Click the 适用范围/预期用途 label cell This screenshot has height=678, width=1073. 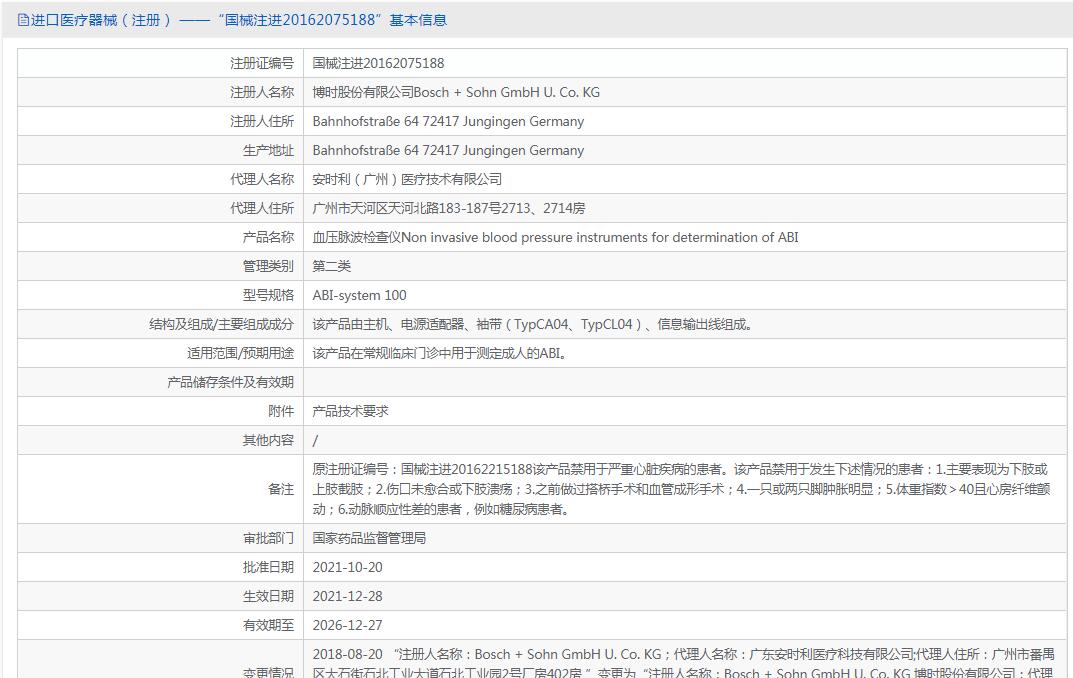click(161, 353)
